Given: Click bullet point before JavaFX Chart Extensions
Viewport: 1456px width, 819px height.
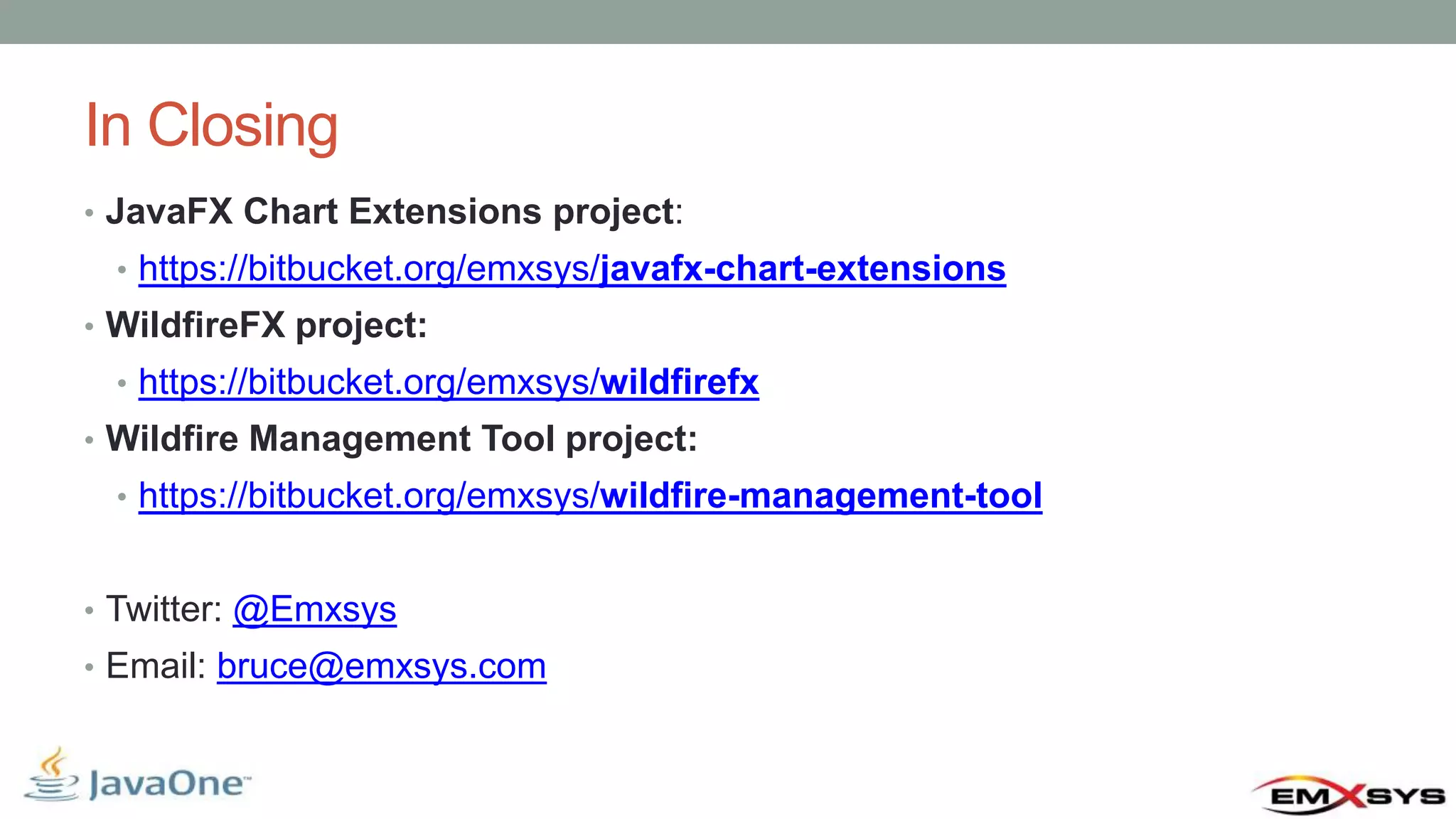Looking at the screenshot, I should (89, 213).
